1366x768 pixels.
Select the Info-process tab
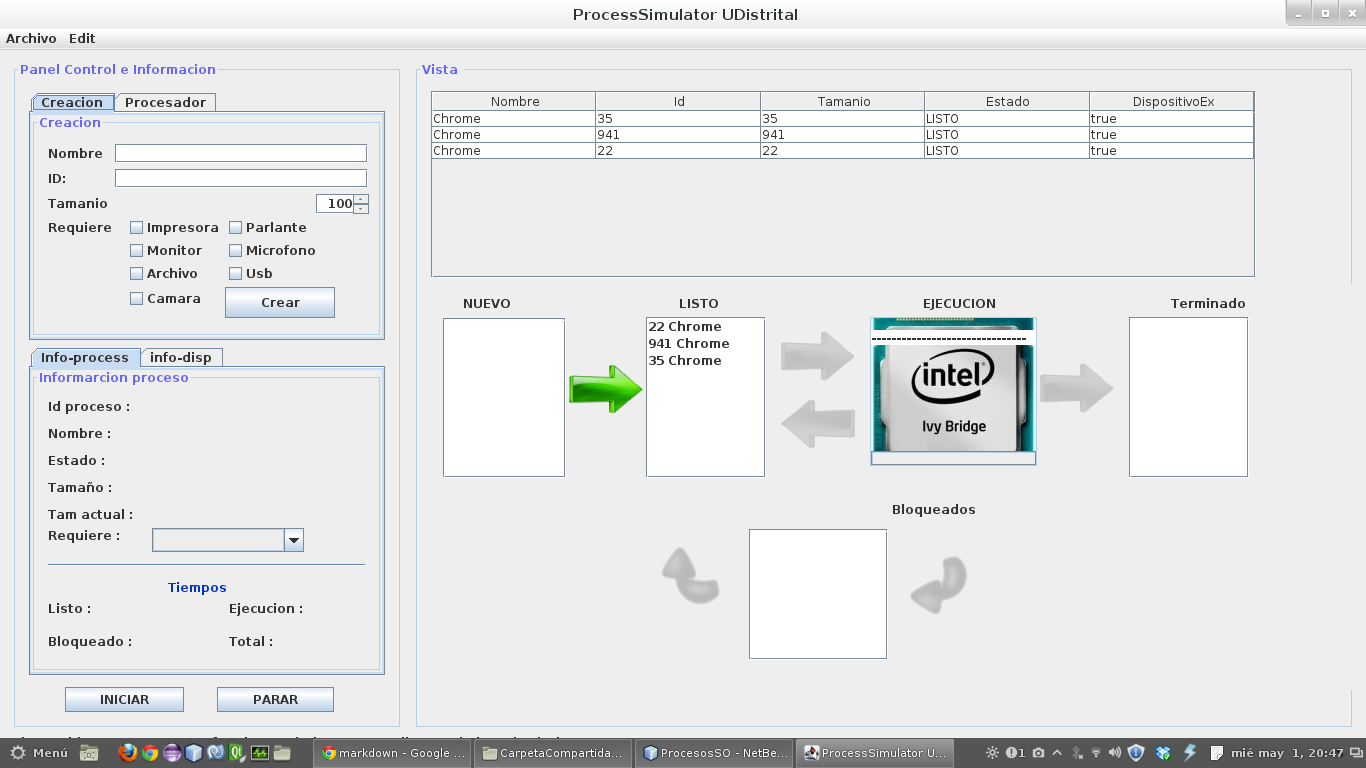pyautogui.click(x=85, y=357)
